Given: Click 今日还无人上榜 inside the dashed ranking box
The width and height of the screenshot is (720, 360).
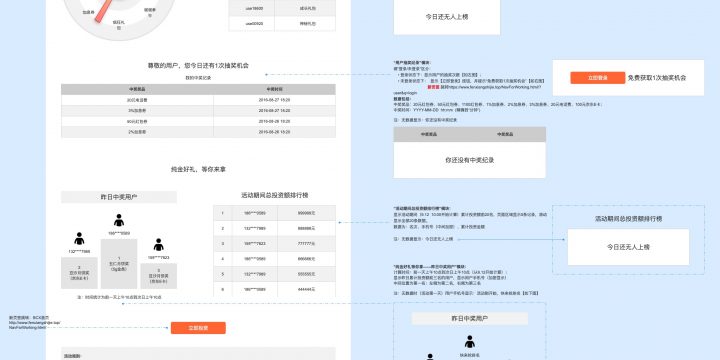Looking at the screenshot, I should coord(628,247).
